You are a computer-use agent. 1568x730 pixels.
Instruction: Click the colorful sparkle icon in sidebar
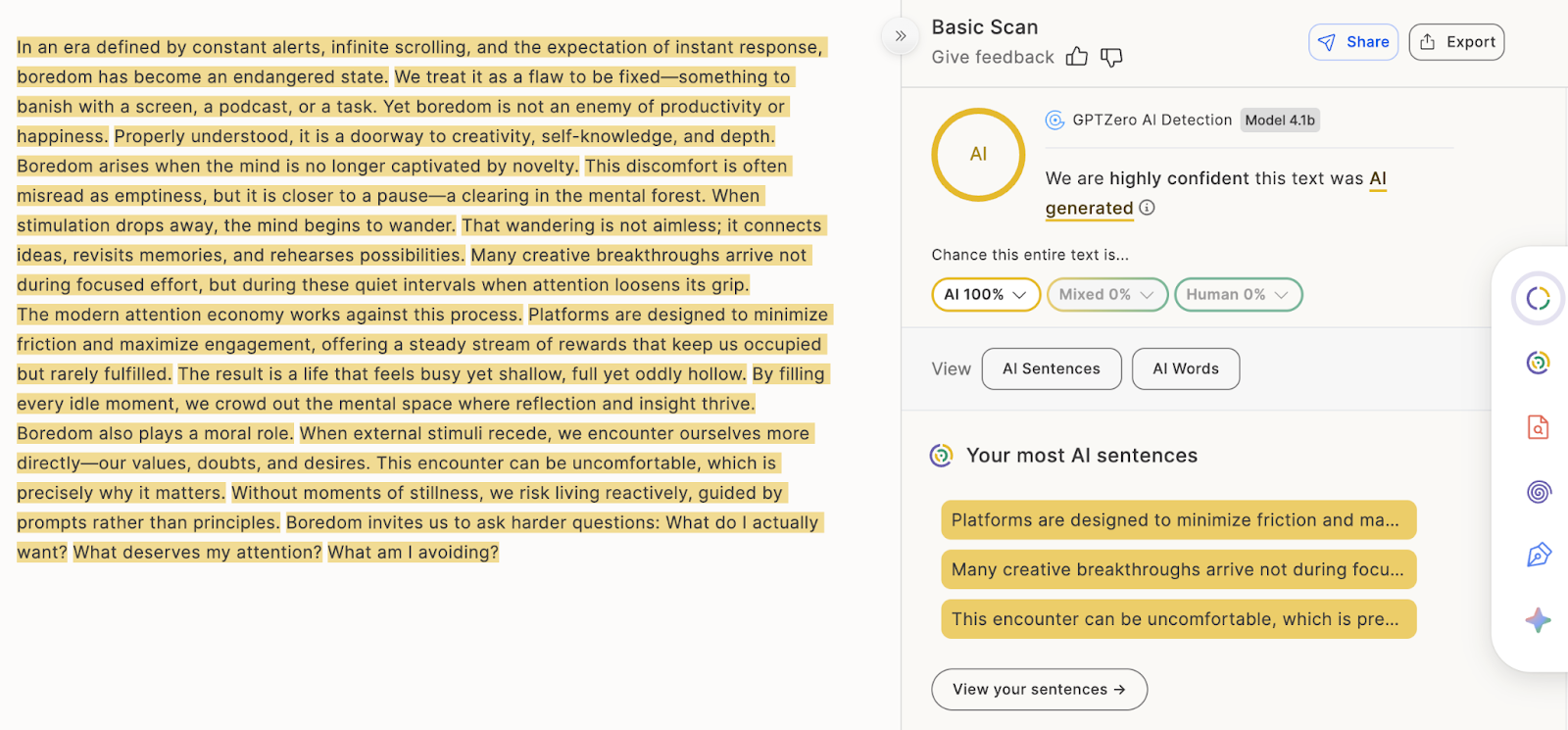[x=1538, y=620]
